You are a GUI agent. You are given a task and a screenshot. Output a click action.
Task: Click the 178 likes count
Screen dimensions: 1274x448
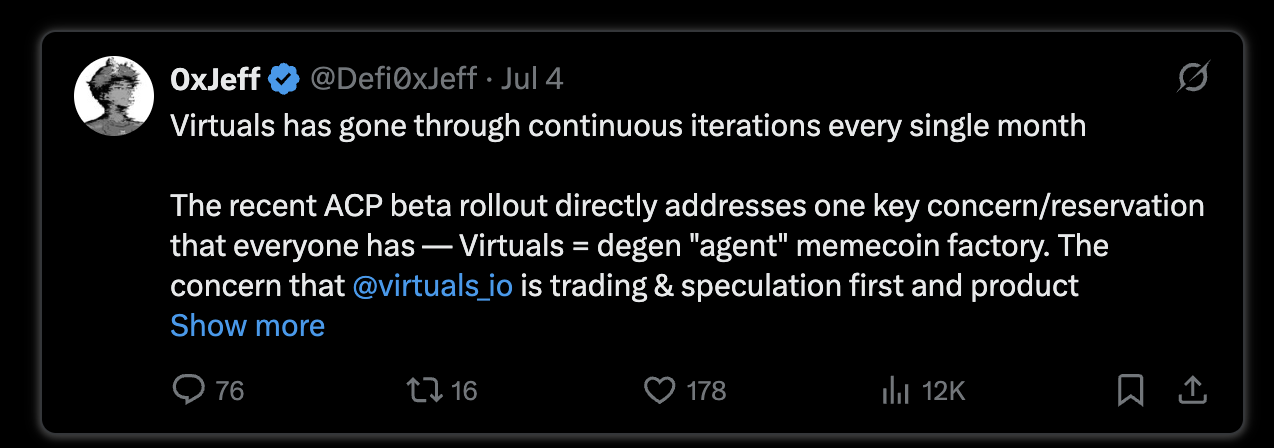pyautogui.click(x=706, y=391)
